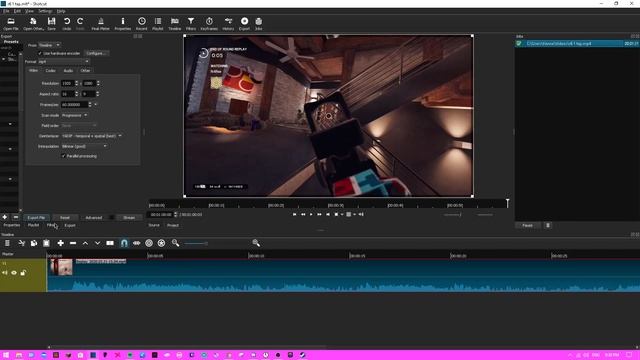The height and width of the screenshot is (360, 640).
Task: Toggle scrub while dragging button
Action: (136, 243)
